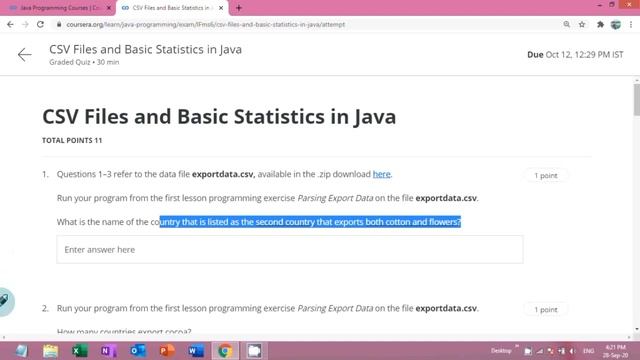
Task: Open a new browser tab
Action: pos(239,8)
